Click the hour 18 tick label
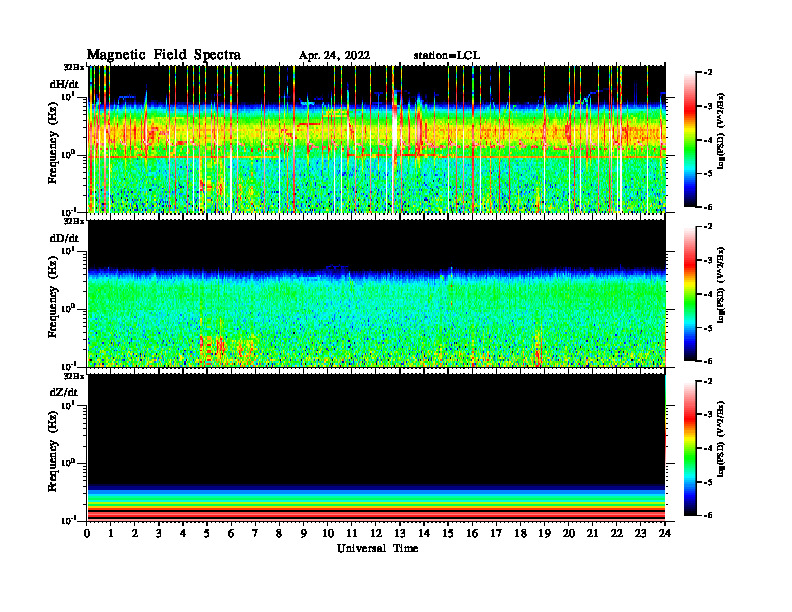The image size is (792, 612). point(520,533)
